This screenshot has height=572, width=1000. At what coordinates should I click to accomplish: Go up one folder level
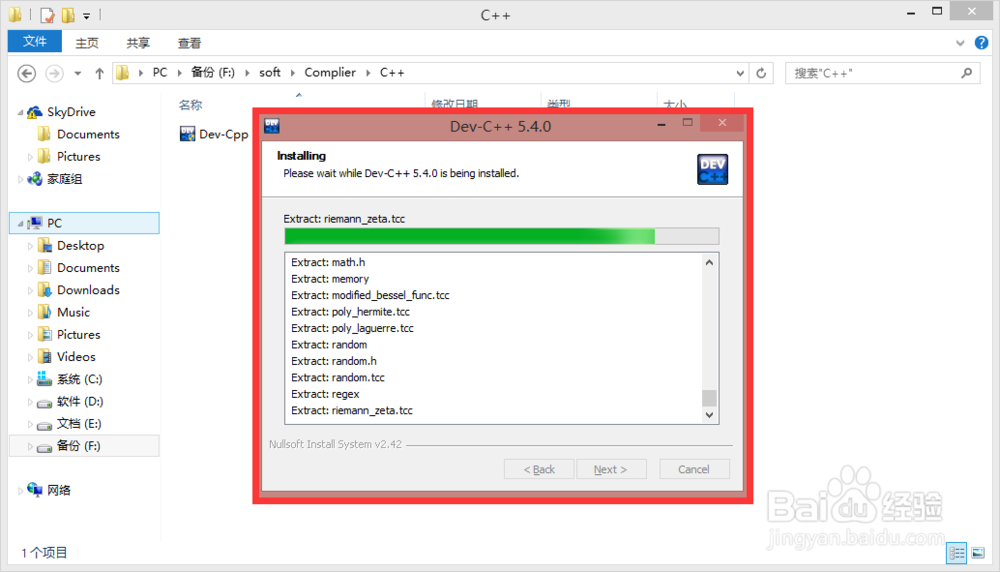99,73
